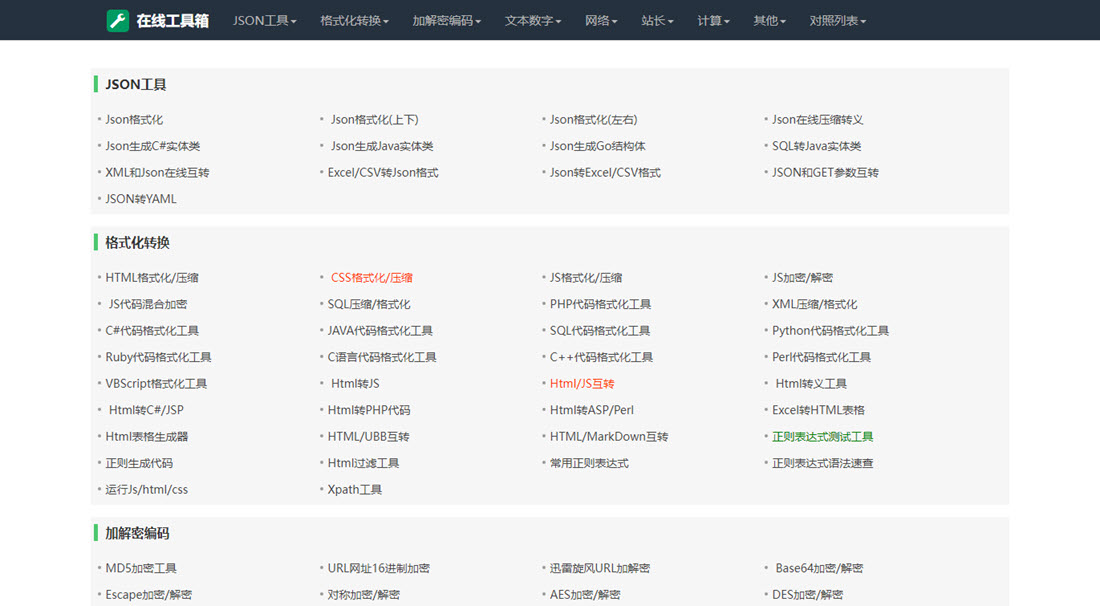The width and height of the screenshot is (1100, 606).
Task: Click the 在线工具箱 site title
Action: pyautogui.click(x=172, y=20)
